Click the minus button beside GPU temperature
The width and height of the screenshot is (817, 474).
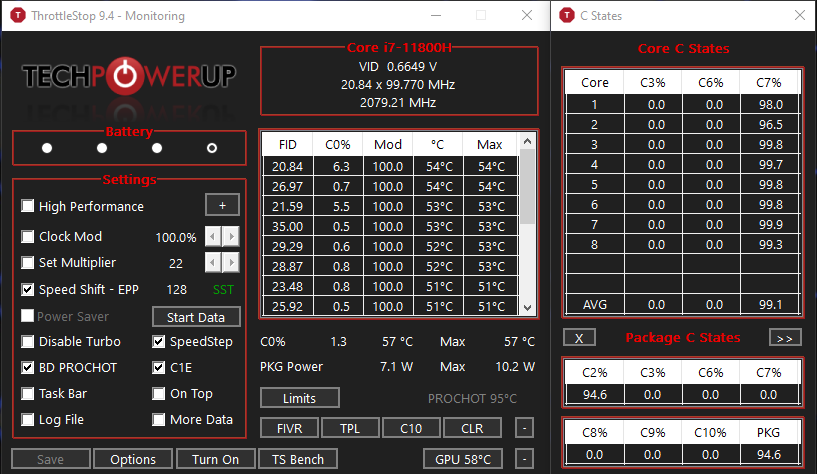pyautogui.click(x=525, y=459)
